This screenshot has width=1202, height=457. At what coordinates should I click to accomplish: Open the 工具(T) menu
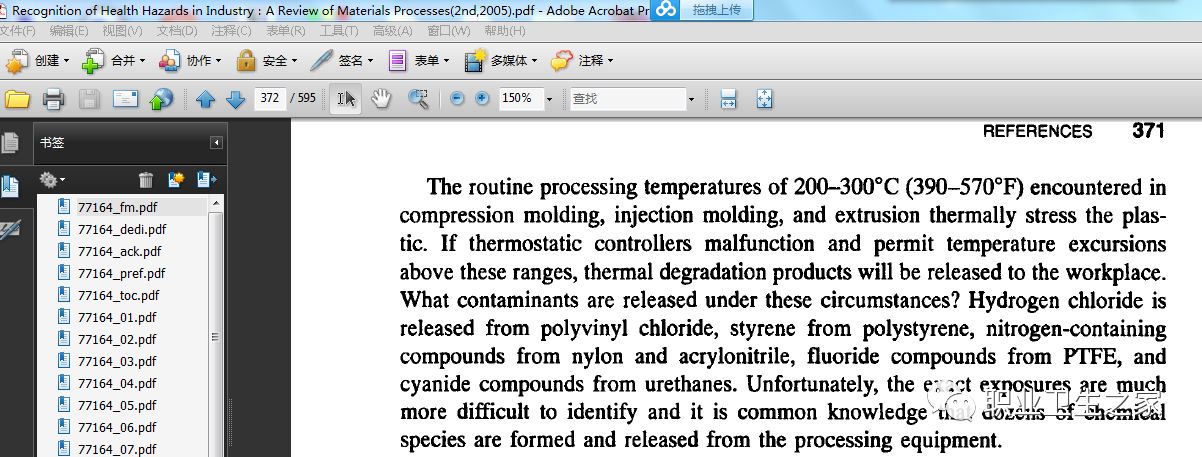pos(339,31)
